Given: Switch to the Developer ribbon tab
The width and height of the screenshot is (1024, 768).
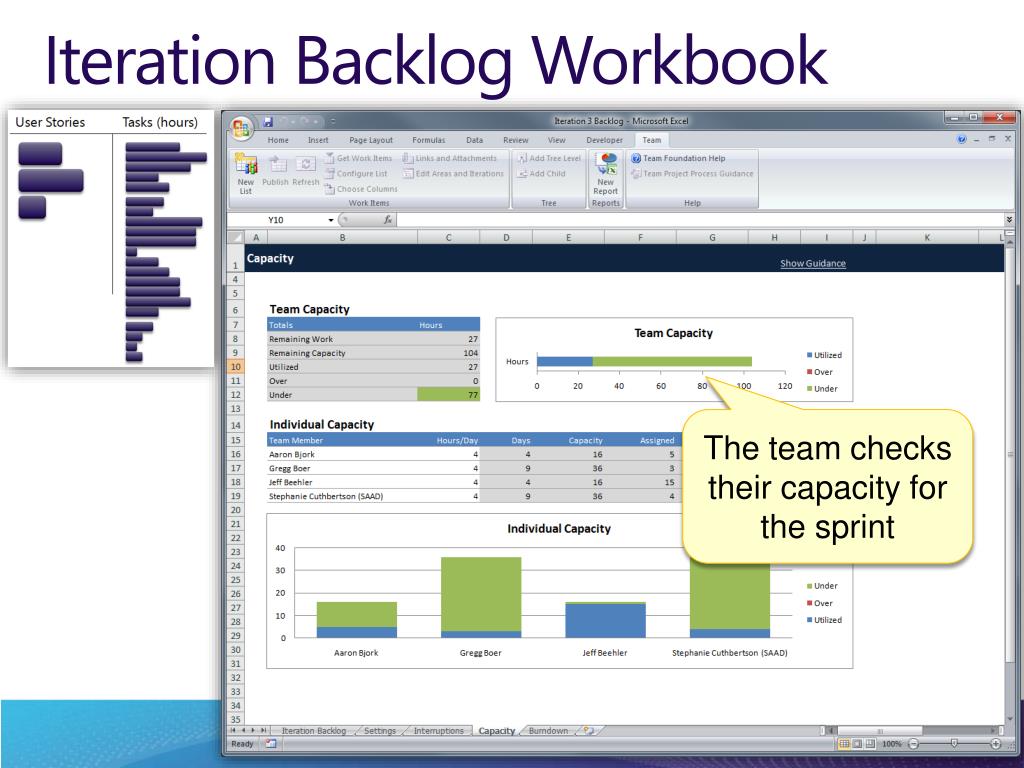Looking at the screenshot, I should pos(605,140).
